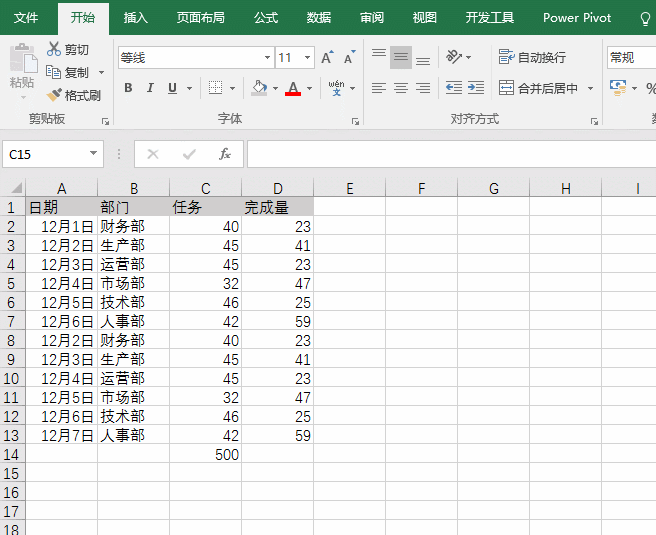Image resolution: width=656 pixels, height=535 pixels.
Task: Toggle bold formatting
Action: pos(128,88)
